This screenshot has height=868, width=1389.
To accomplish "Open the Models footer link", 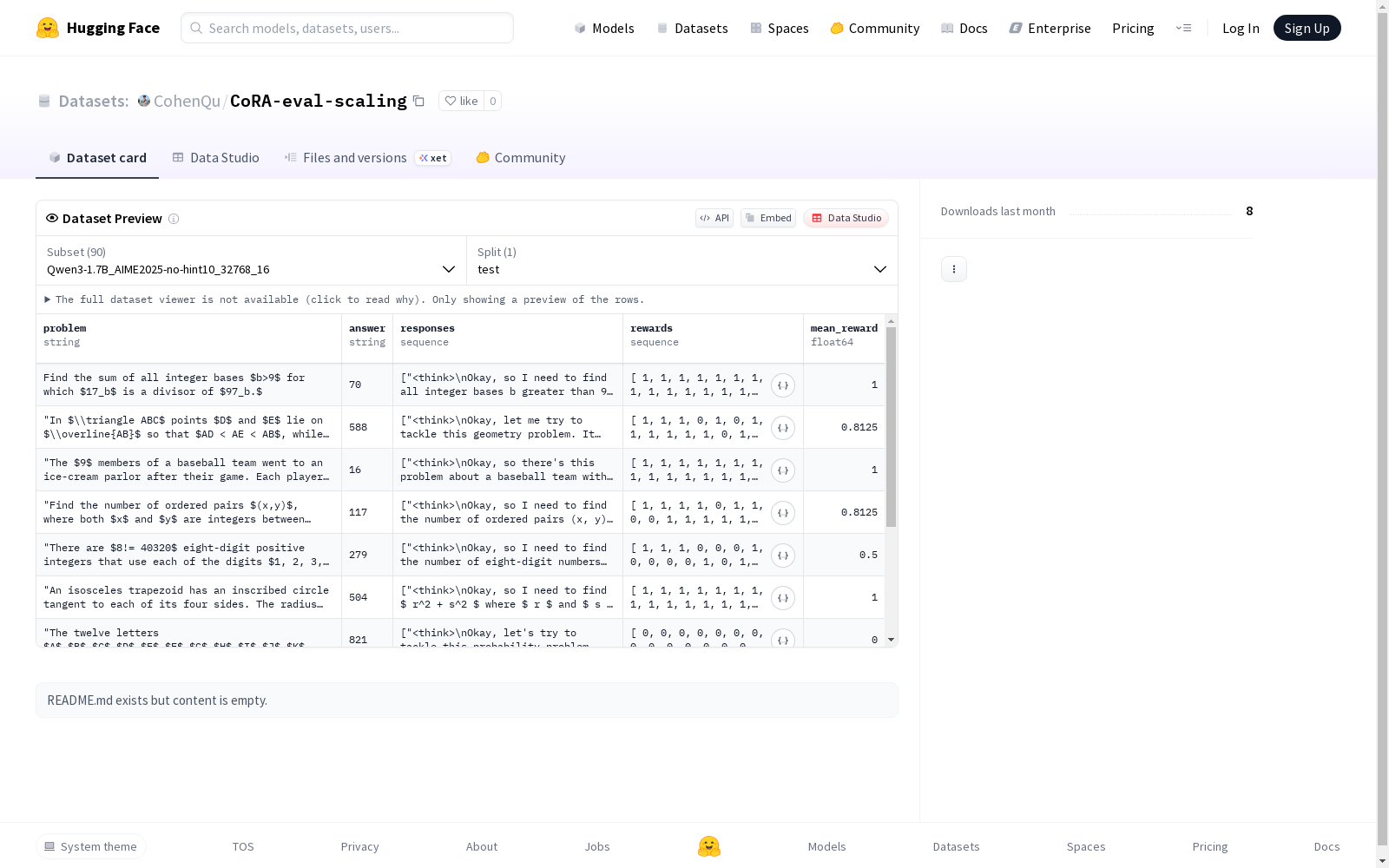I will point(827,846).
